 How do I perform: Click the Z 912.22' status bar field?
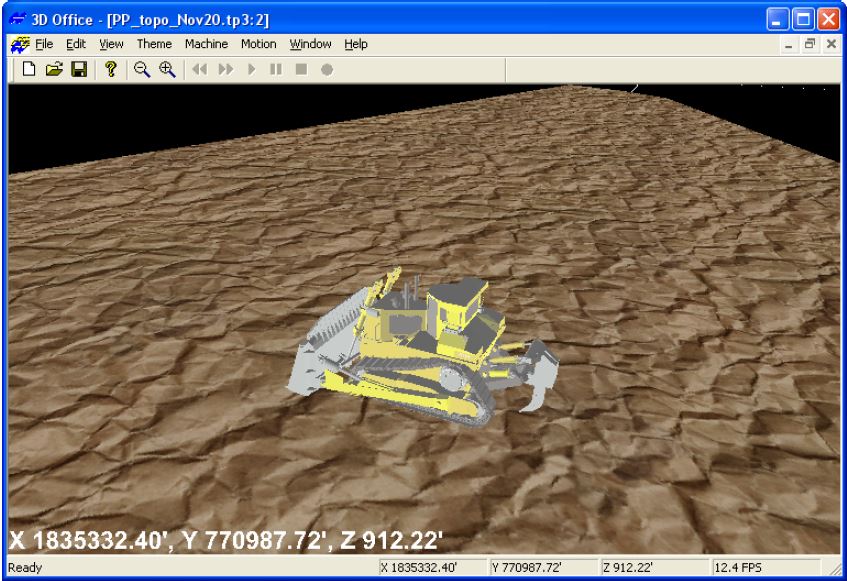tap(655, 568)
